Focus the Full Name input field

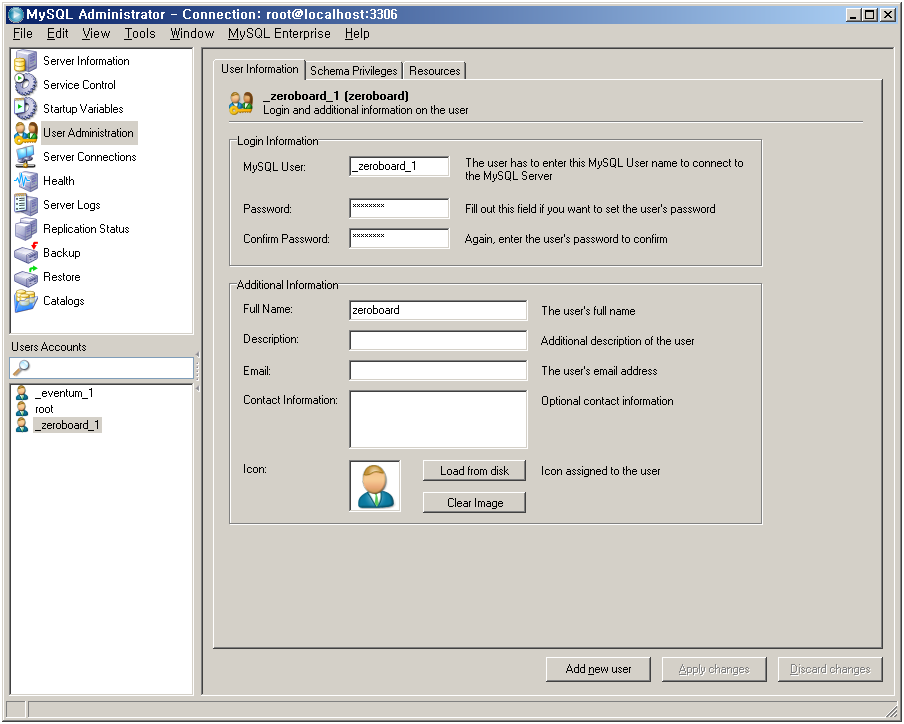click(438, 310)
